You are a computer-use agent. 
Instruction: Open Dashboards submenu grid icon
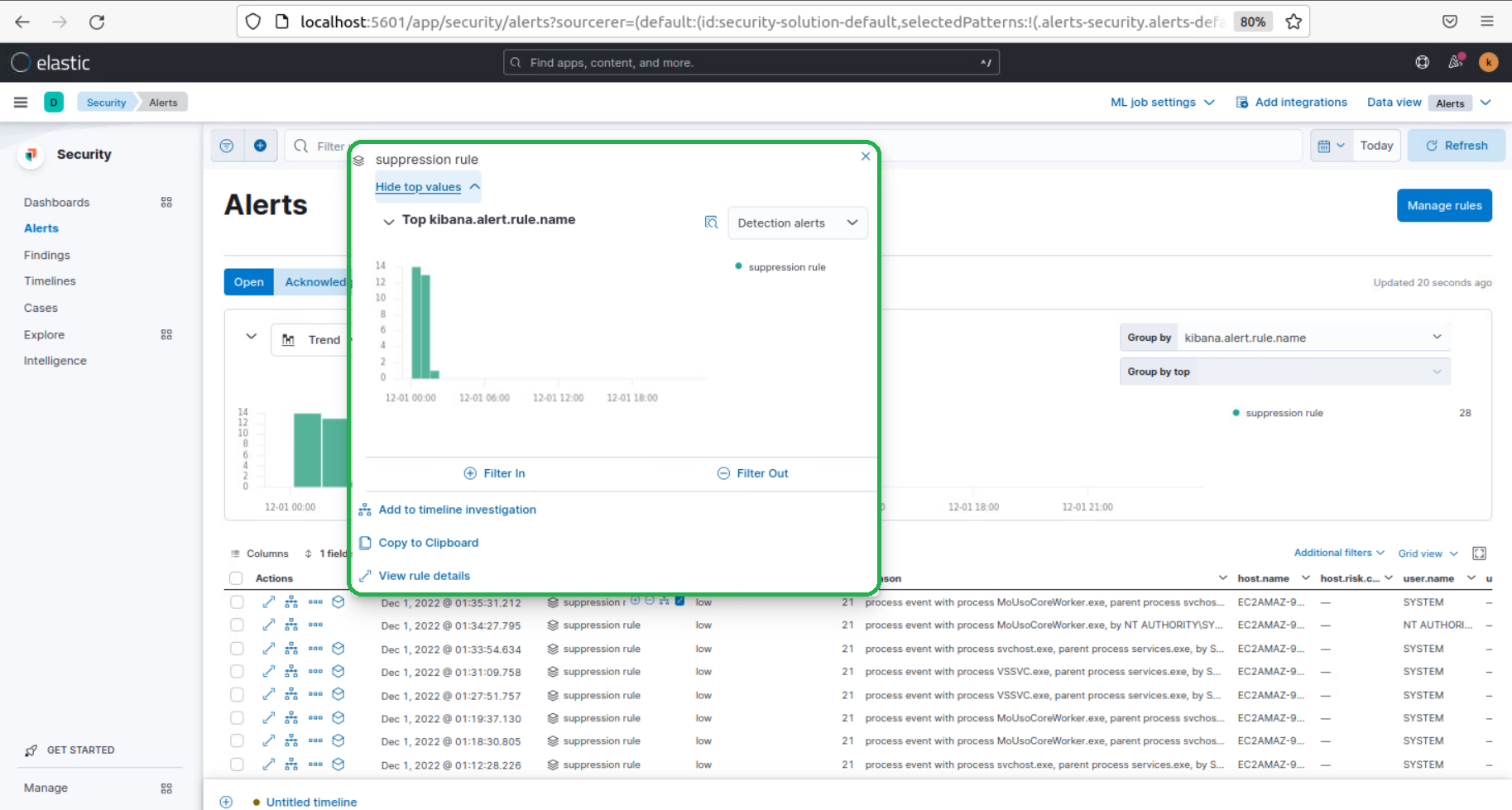(166, 202)
